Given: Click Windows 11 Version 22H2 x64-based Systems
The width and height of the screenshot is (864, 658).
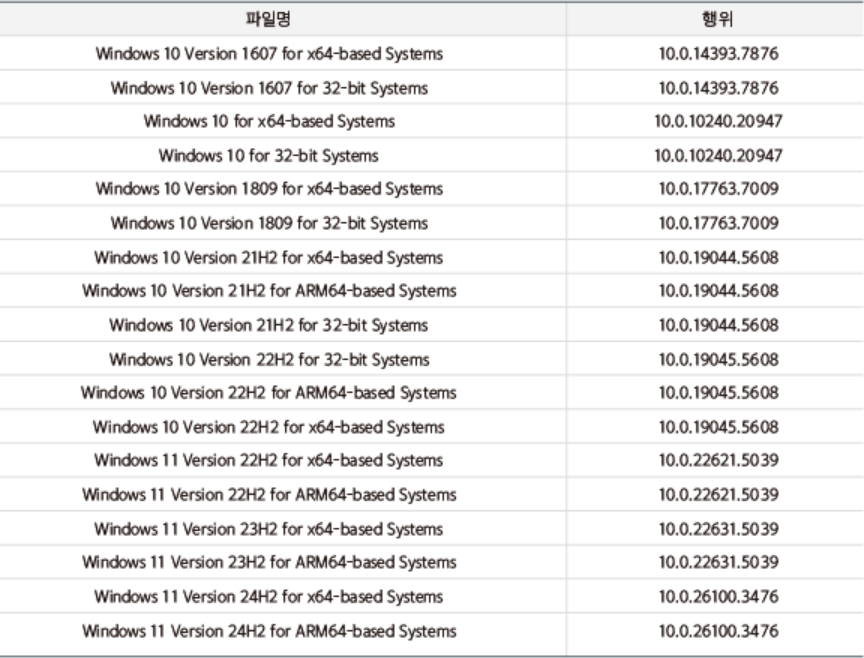Looking at the screenshot, I should [269, 461].
